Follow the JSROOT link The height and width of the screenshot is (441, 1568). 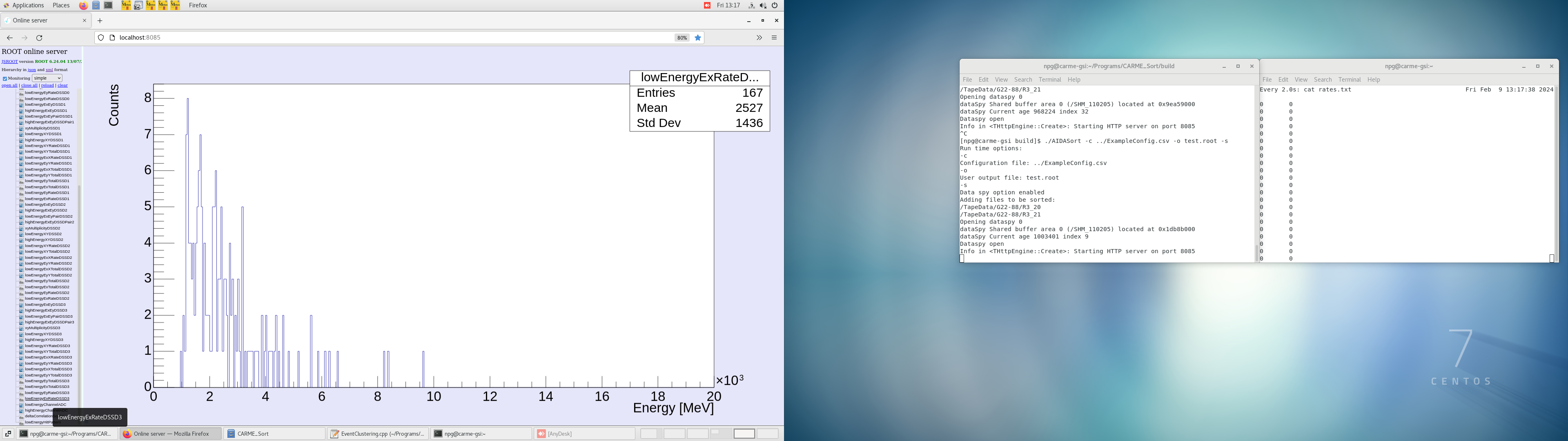[10, 62]
